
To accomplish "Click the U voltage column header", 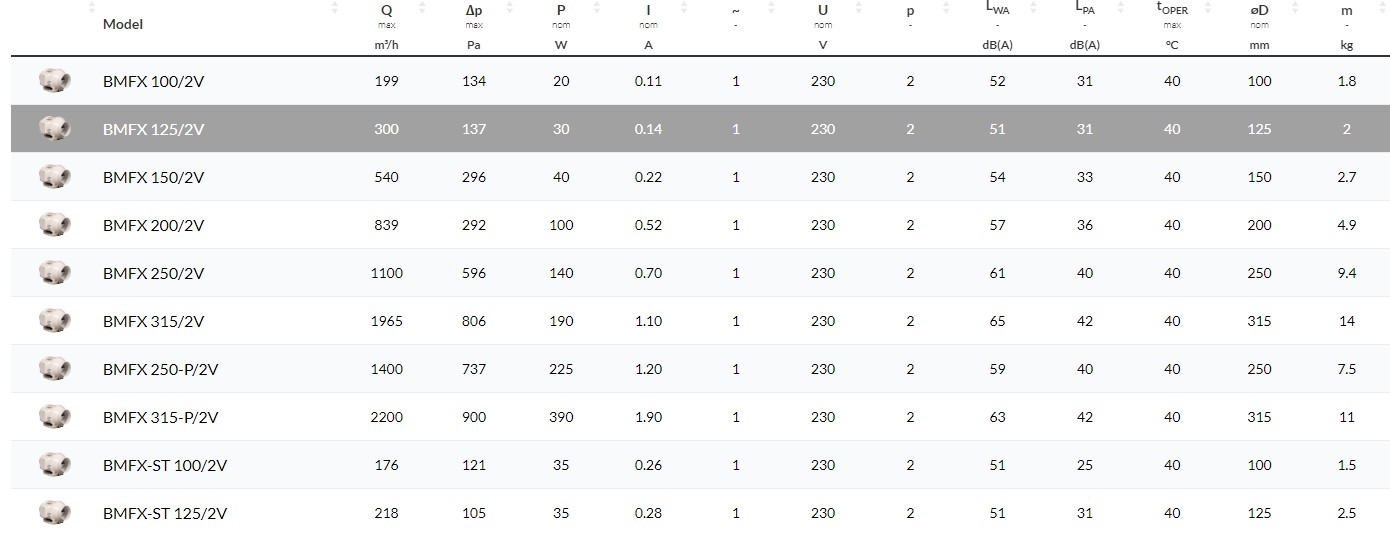I will (822, 10).
